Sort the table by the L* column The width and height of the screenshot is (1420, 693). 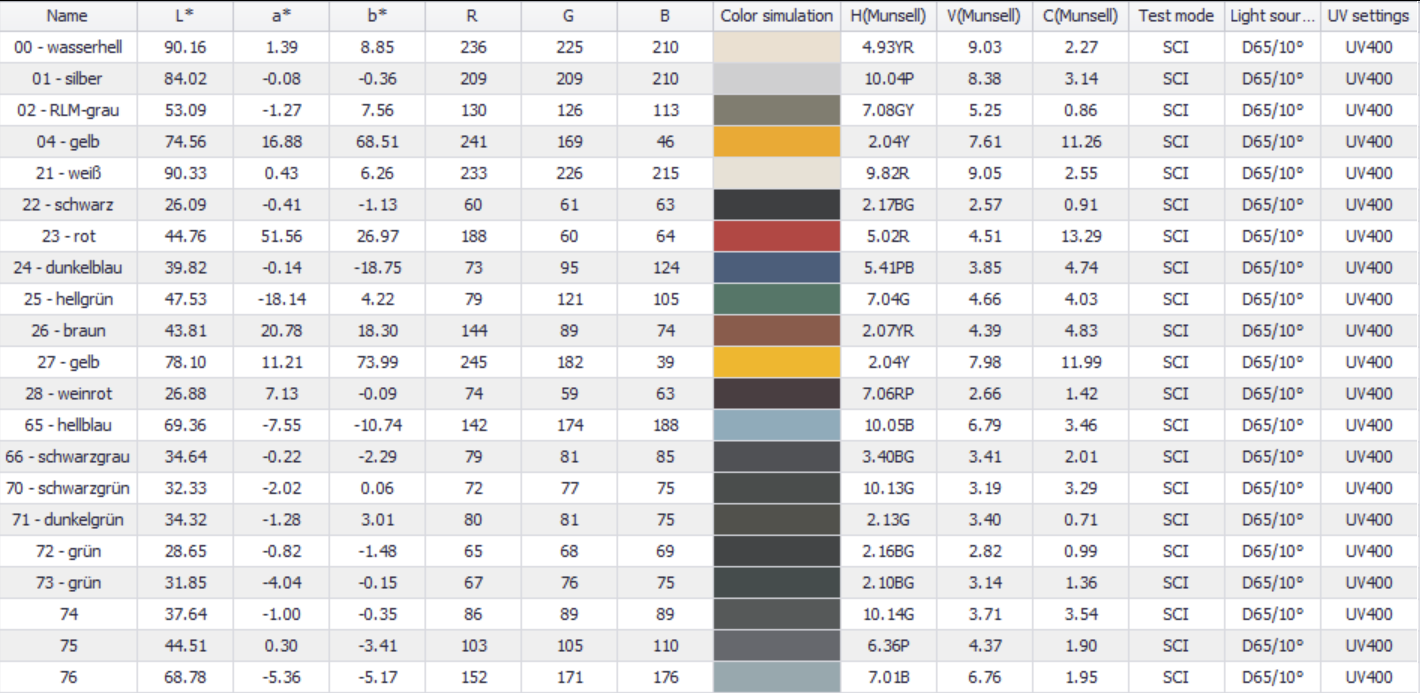click(x=183, y=16)
